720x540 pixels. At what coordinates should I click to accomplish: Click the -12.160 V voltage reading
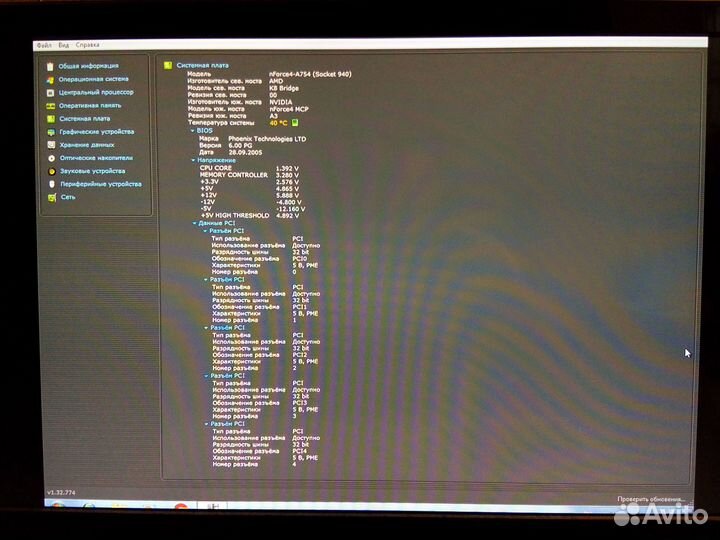point(291,208)
